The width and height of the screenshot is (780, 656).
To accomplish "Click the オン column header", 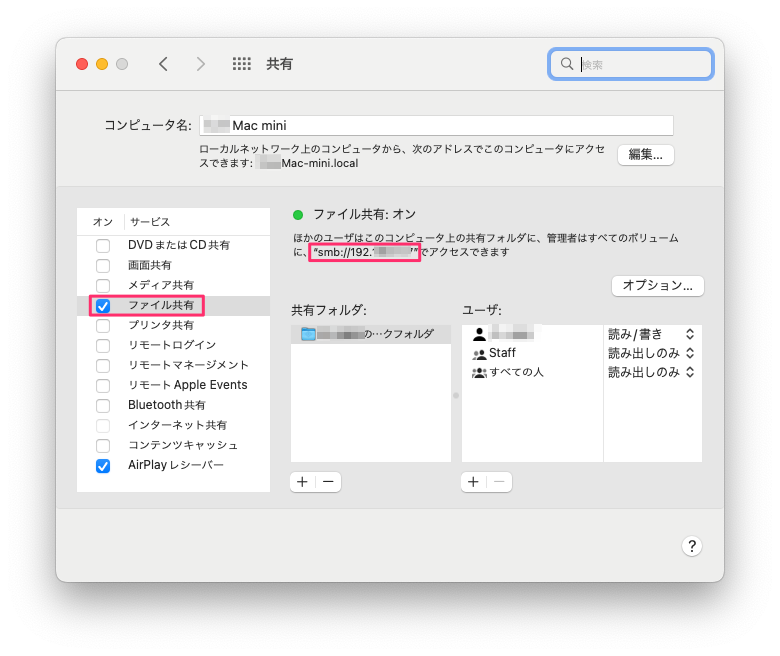I will click(103, 222).
